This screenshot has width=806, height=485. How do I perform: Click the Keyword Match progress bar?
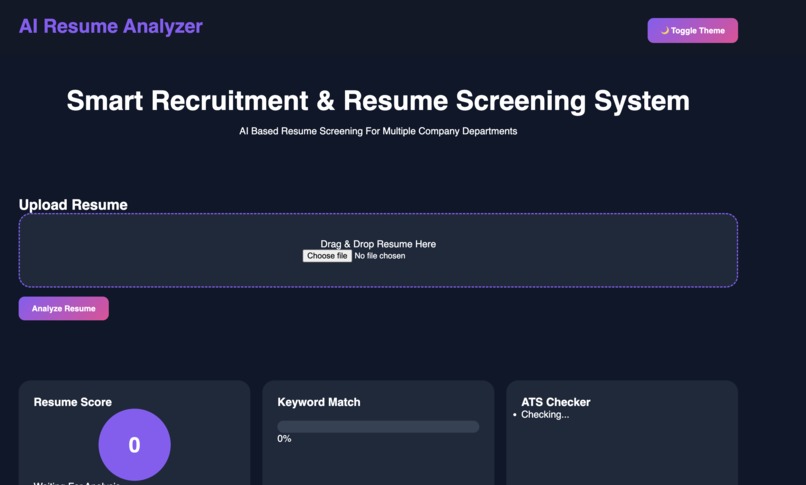378,426
